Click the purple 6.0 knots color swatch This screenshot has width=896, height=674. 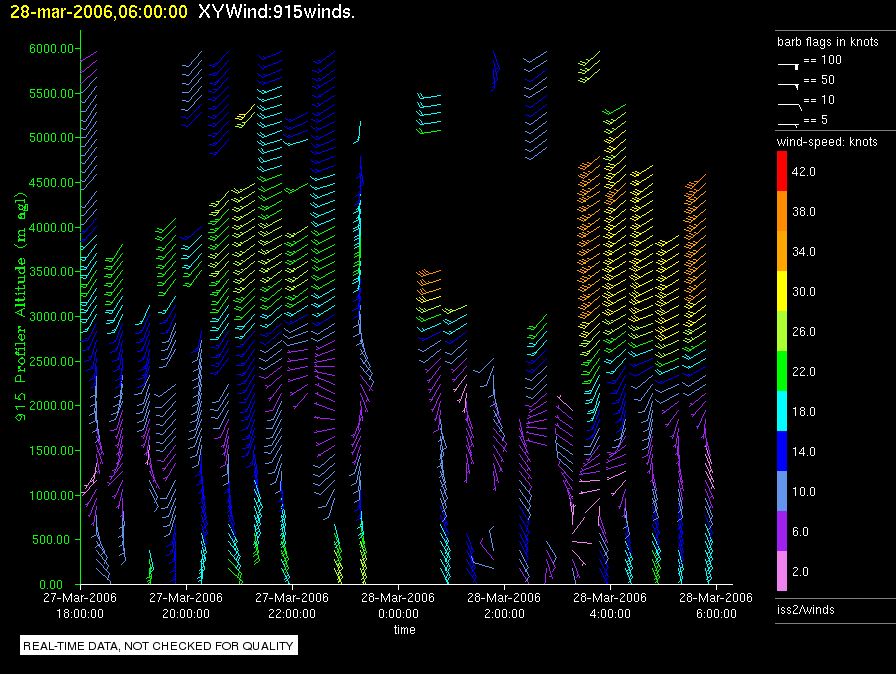[x=782, y=532]
